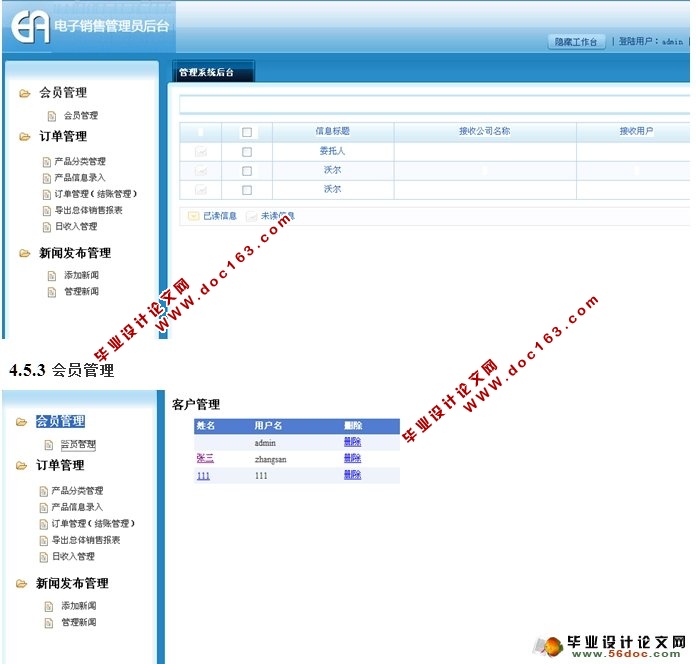
Task: Open 导出总体销售报表 in upper sidebar
Action: pos(88,210)
